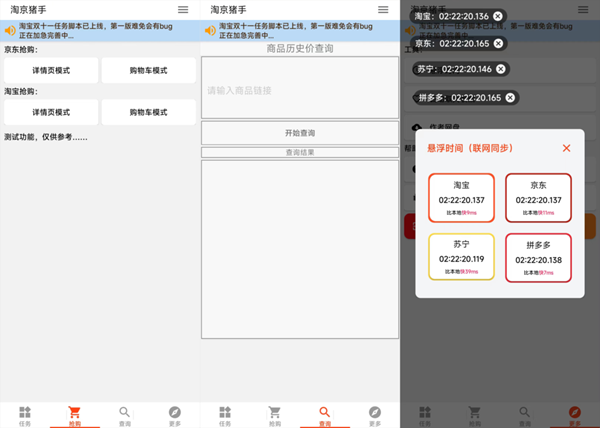This screenshot has height=428, width=600.
Task: Select the 淘宝 time card in dialog
Action: [461, 198]
